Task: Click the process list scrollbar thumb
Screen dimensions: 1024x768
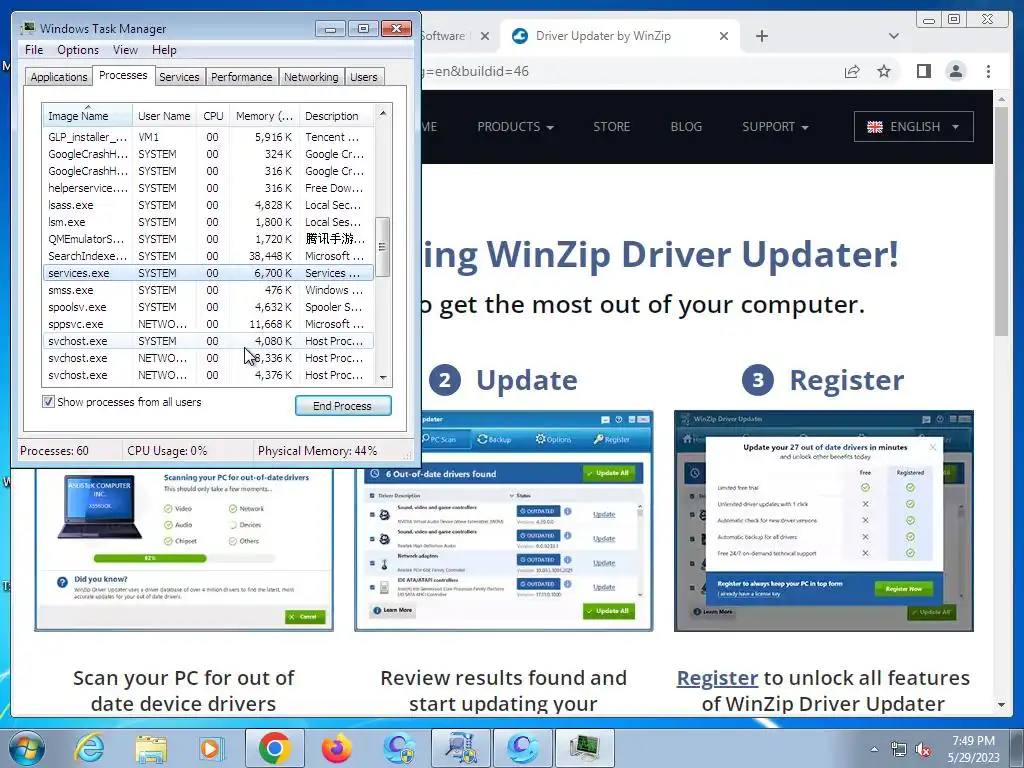Action: coord(383,247)
